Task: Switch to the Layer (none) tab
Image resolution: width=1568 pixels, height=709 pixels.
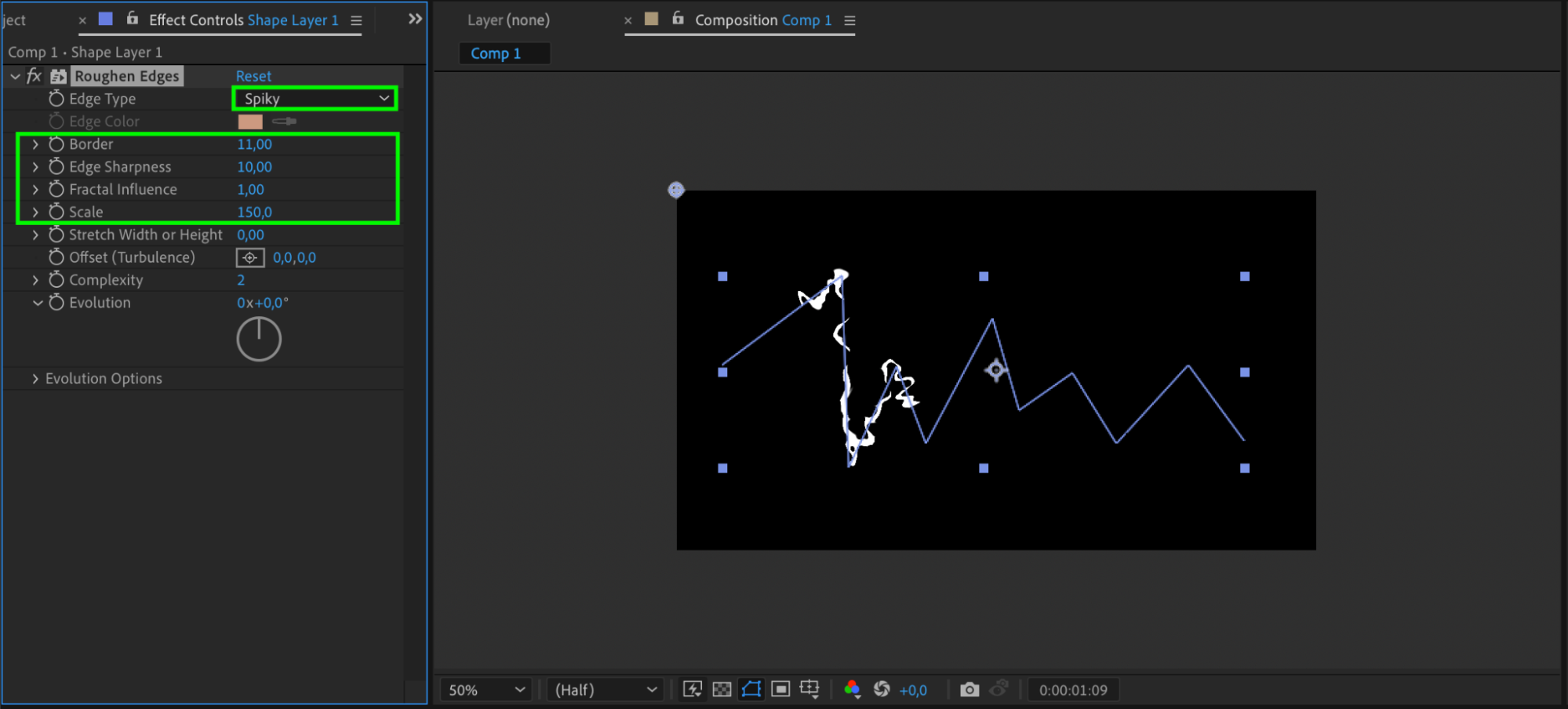Action: coord(508,20)
